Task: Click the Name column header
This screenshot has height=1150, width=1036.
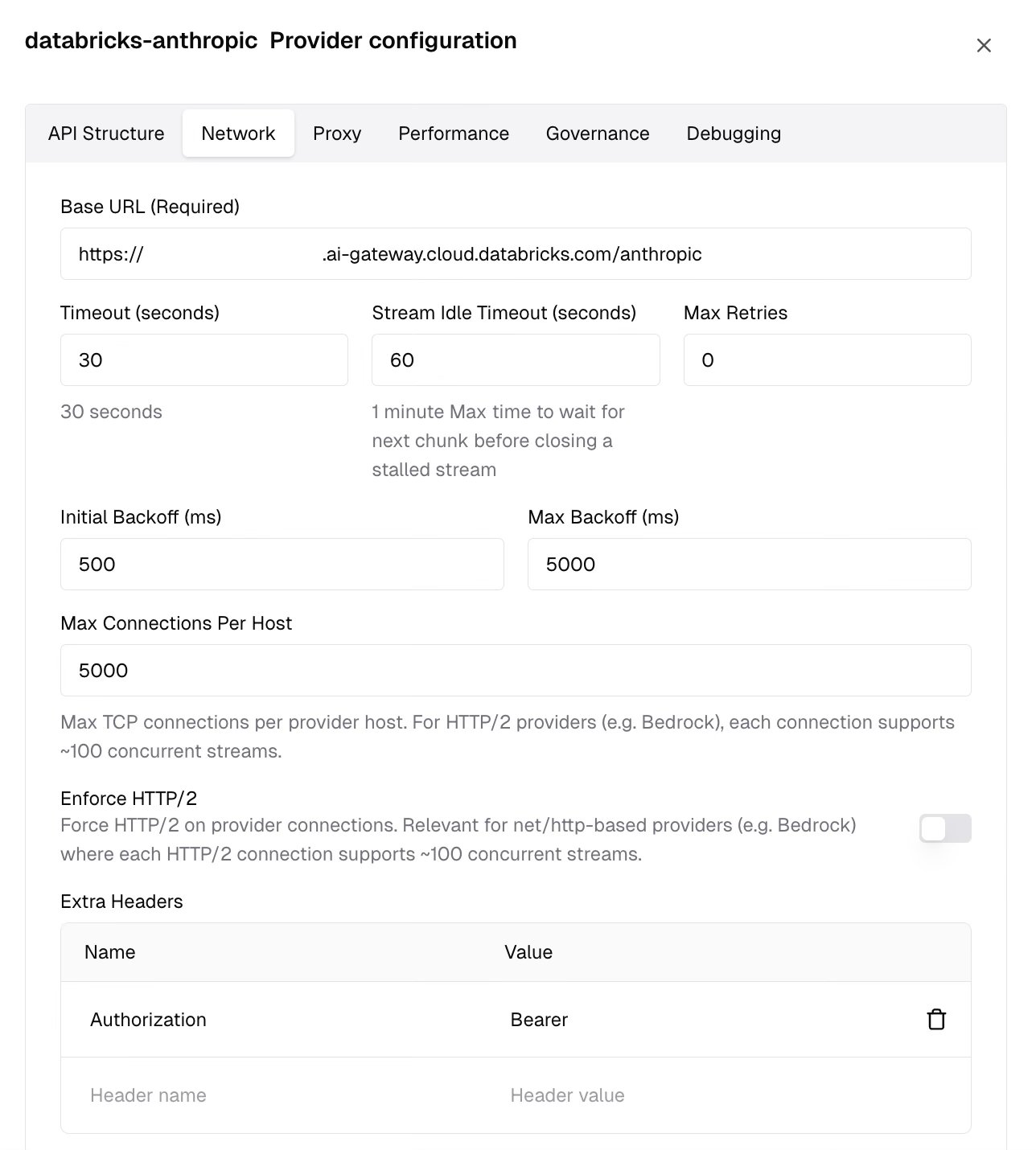Action: click(x=110, y=952)
